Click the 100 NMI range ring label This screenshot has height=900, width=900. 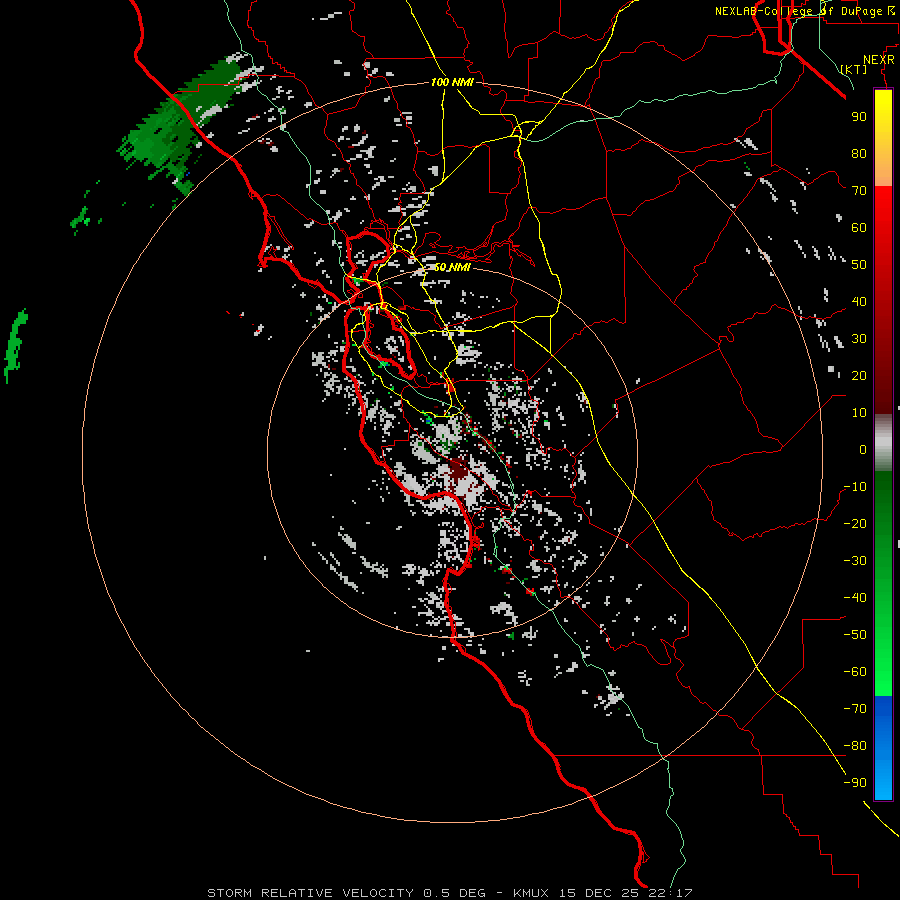(452, 82)
